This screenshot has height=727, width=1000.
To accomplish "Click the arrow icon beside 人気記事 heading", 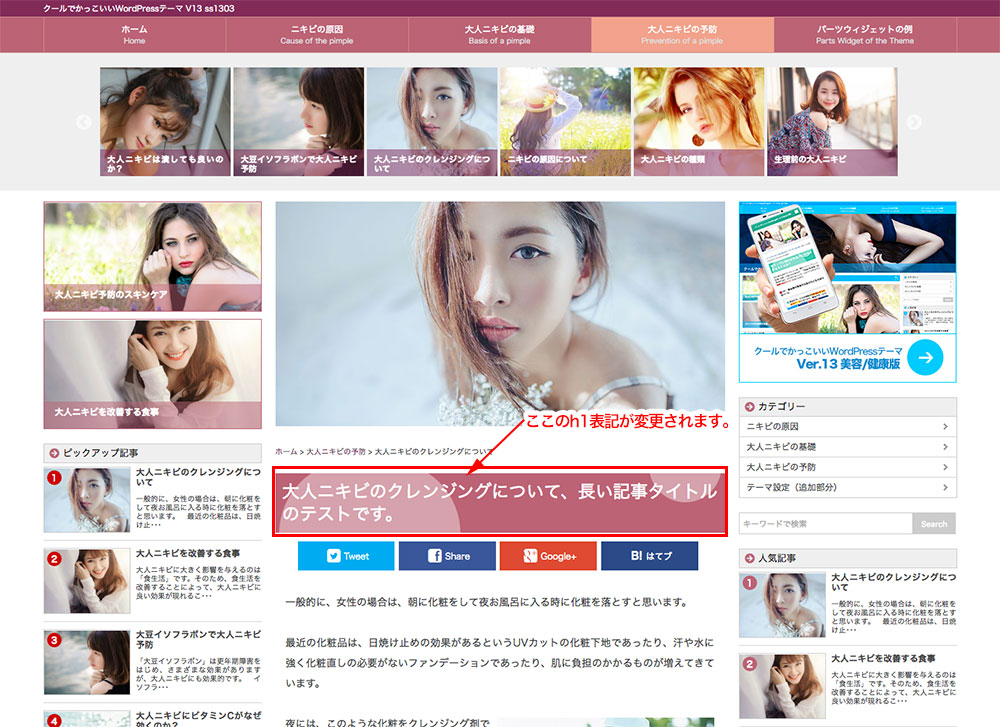I will [749, 558].
